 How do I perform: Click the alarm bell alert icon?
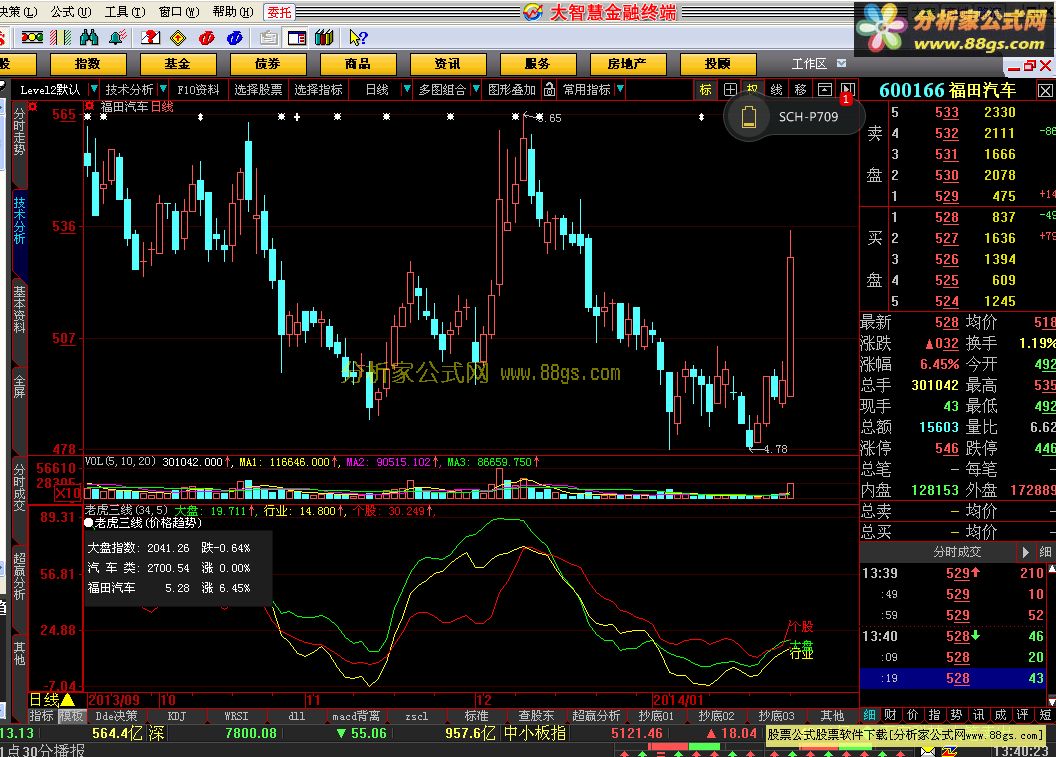[x=118, y=38]
